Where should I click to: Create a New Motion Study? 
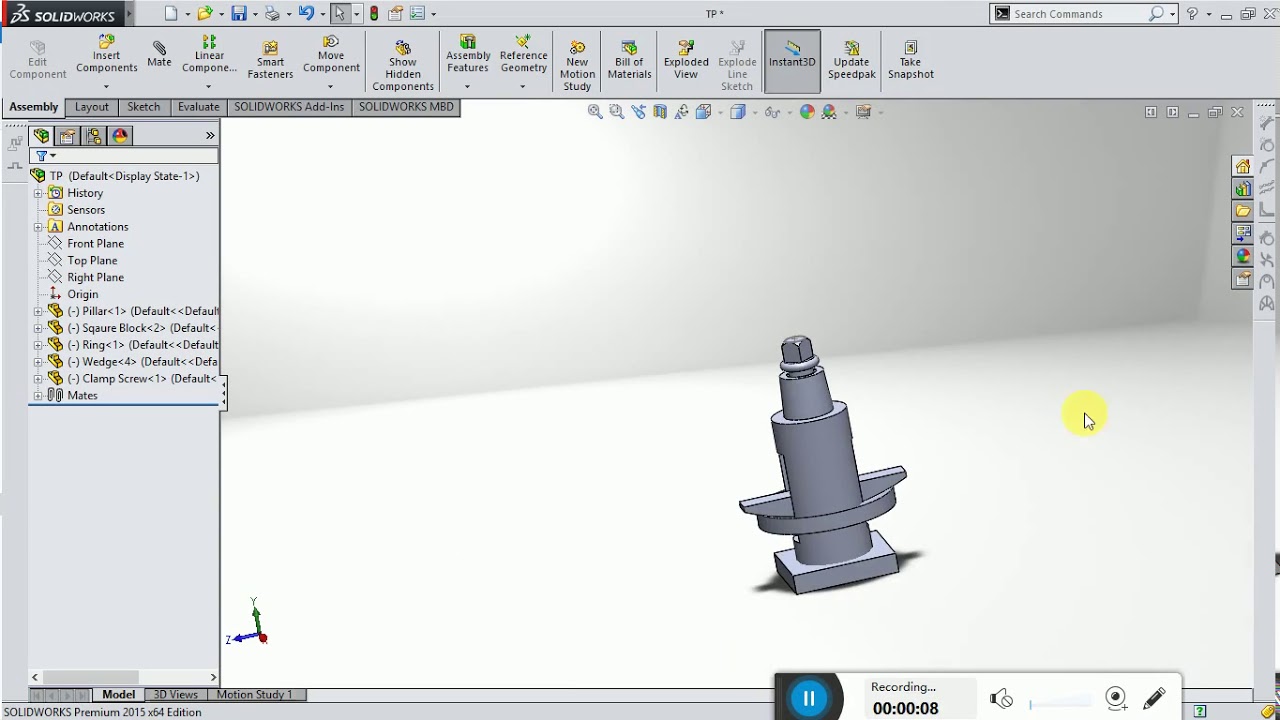tap(577, 66)
